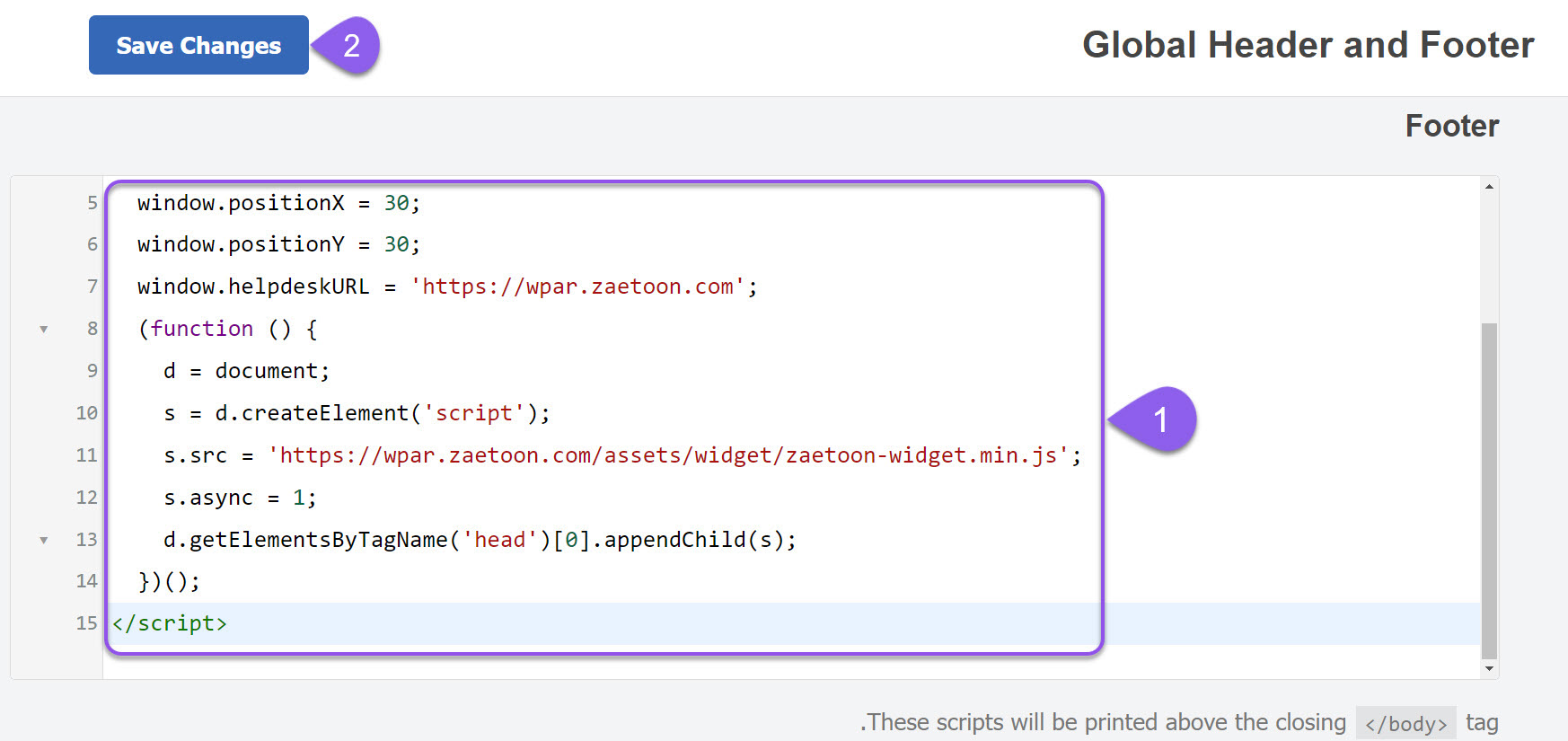Viewport: 1568px width, 741px height.
Task: Click the </body> code tag below editor
Action: pyautogui.click(x=1405, y=723)
